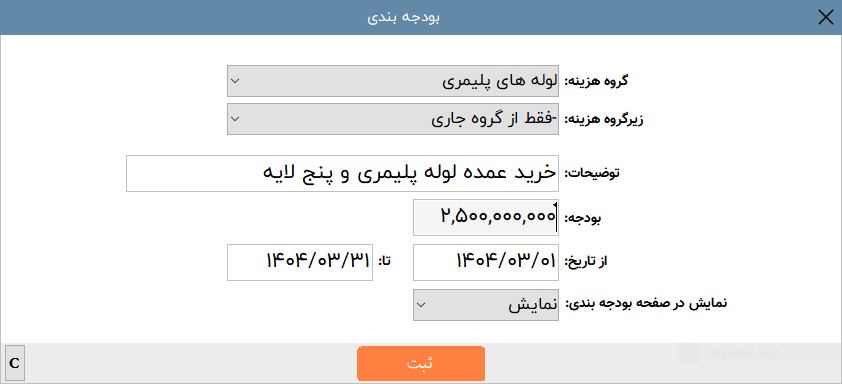Focus the بودجه amount field showing ۲,۵۰۰,۰۰۰,۰۰۰
Viewport: 842px width, 384px height.
pos(485,217)
